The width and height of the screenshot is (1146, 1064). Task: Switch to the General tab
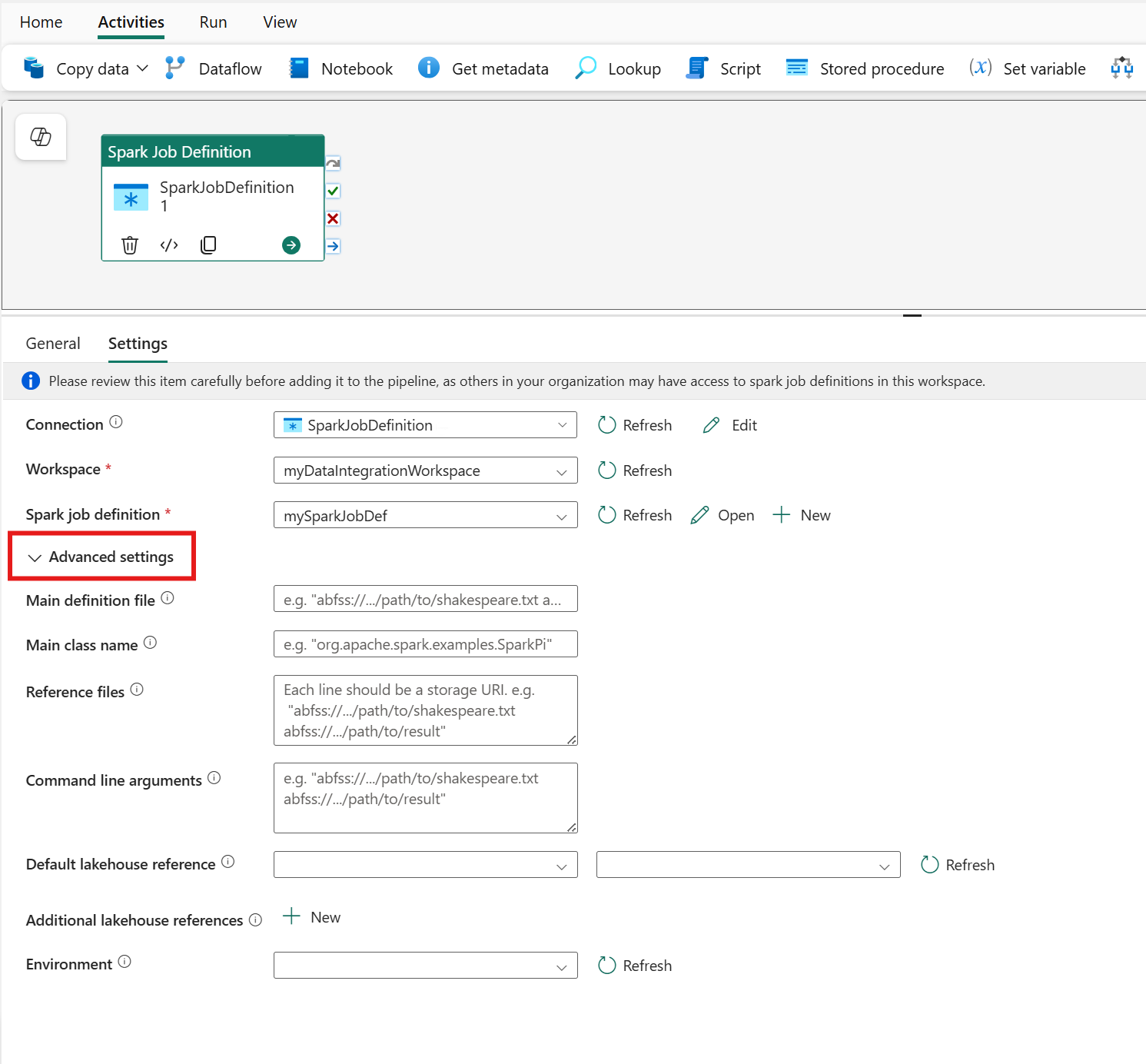(53, 344)
